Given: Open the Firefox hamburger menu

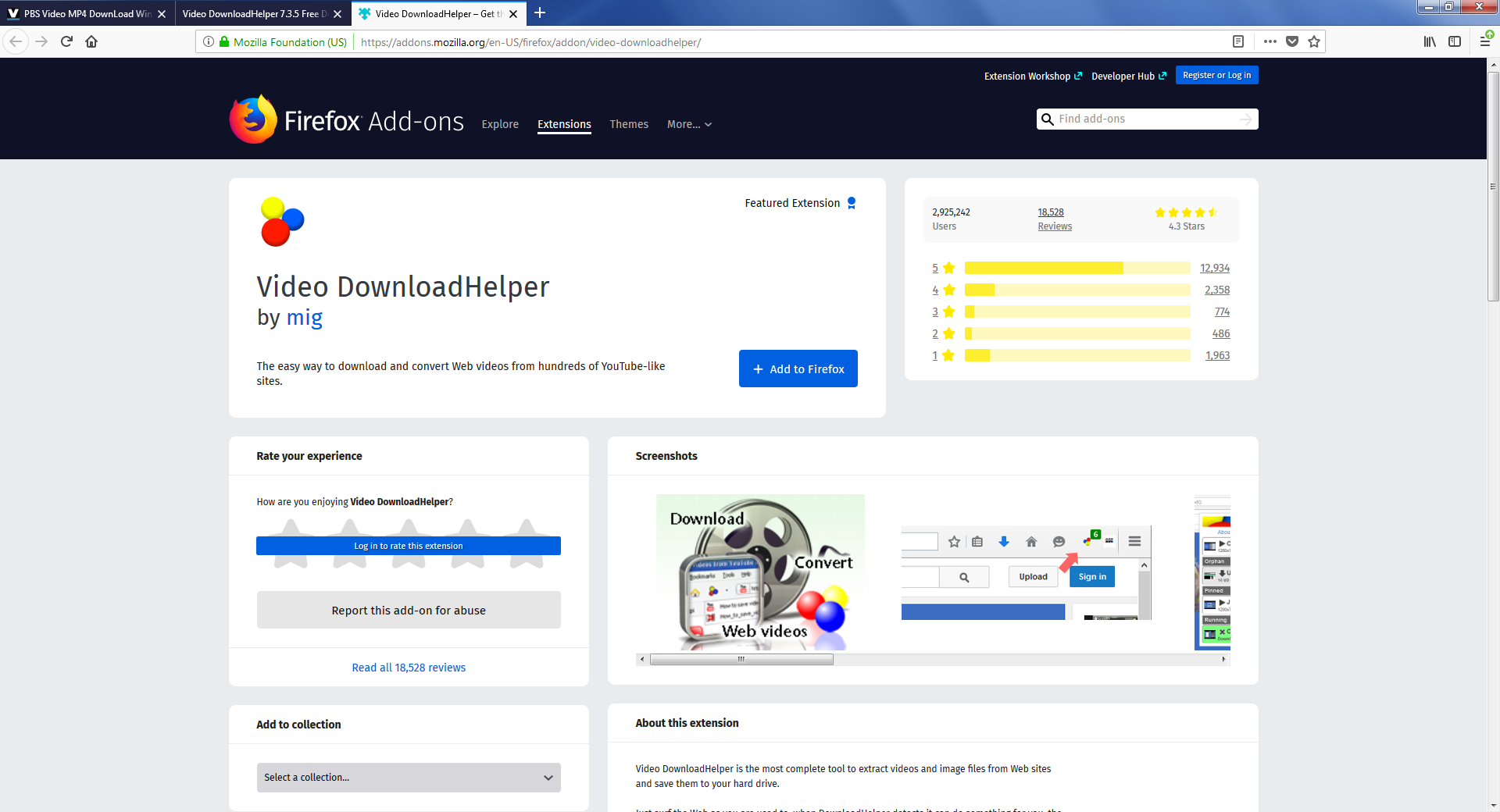Looking at the screenshot, I should coord(1485,41).
